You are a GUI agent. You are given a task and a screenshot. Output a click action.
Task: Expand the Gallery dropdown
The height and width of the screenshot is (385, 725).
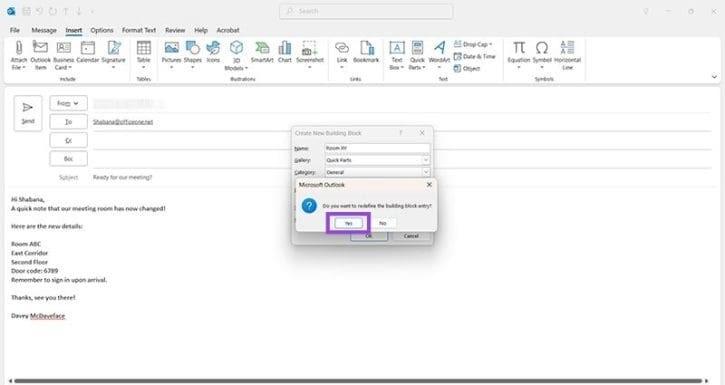(426, 160)
